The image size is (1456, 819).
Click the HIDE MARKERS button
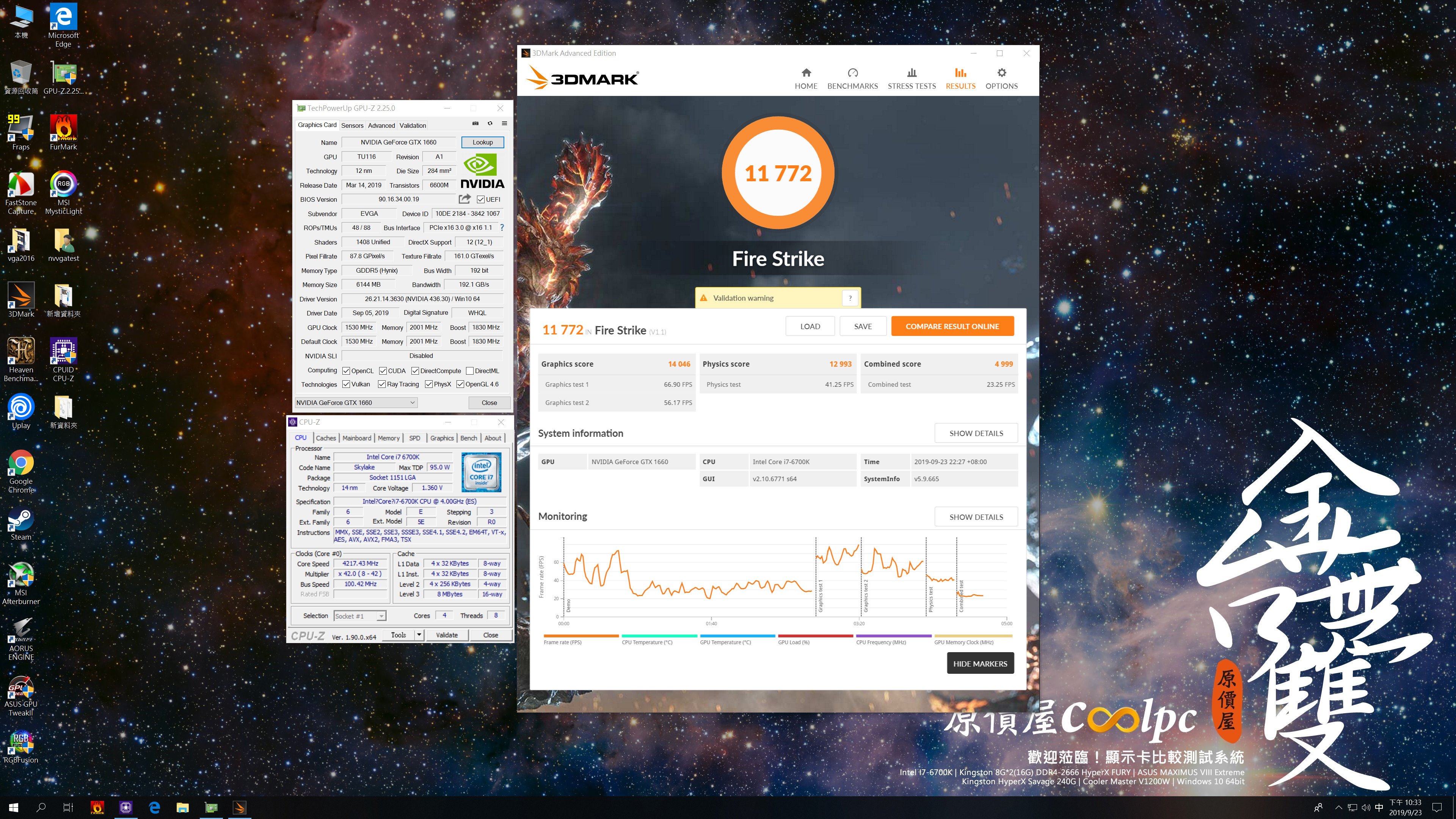click(980, 664)
